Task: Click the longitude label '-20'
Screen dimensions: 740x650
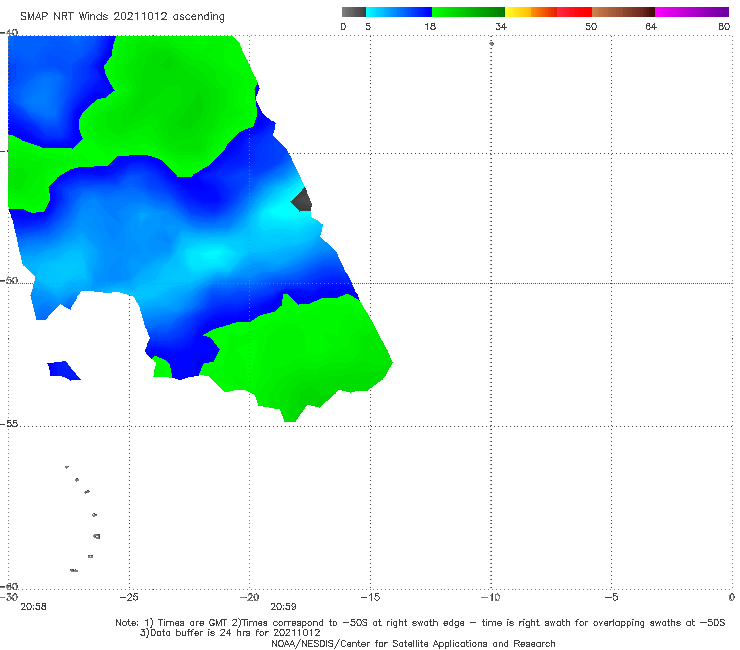Action: click(249, 597)
